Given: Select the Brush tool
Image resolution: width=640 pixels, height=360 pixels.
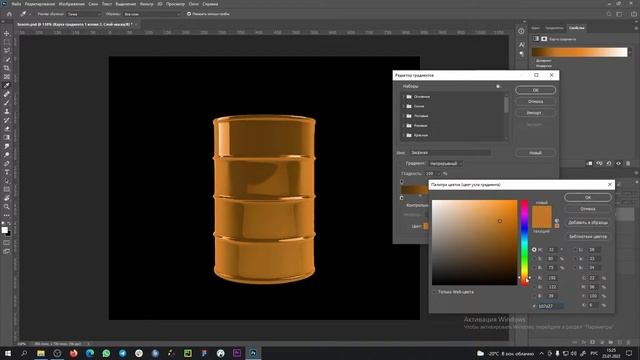Looking at the screenshot, I should tap(7, 103).
